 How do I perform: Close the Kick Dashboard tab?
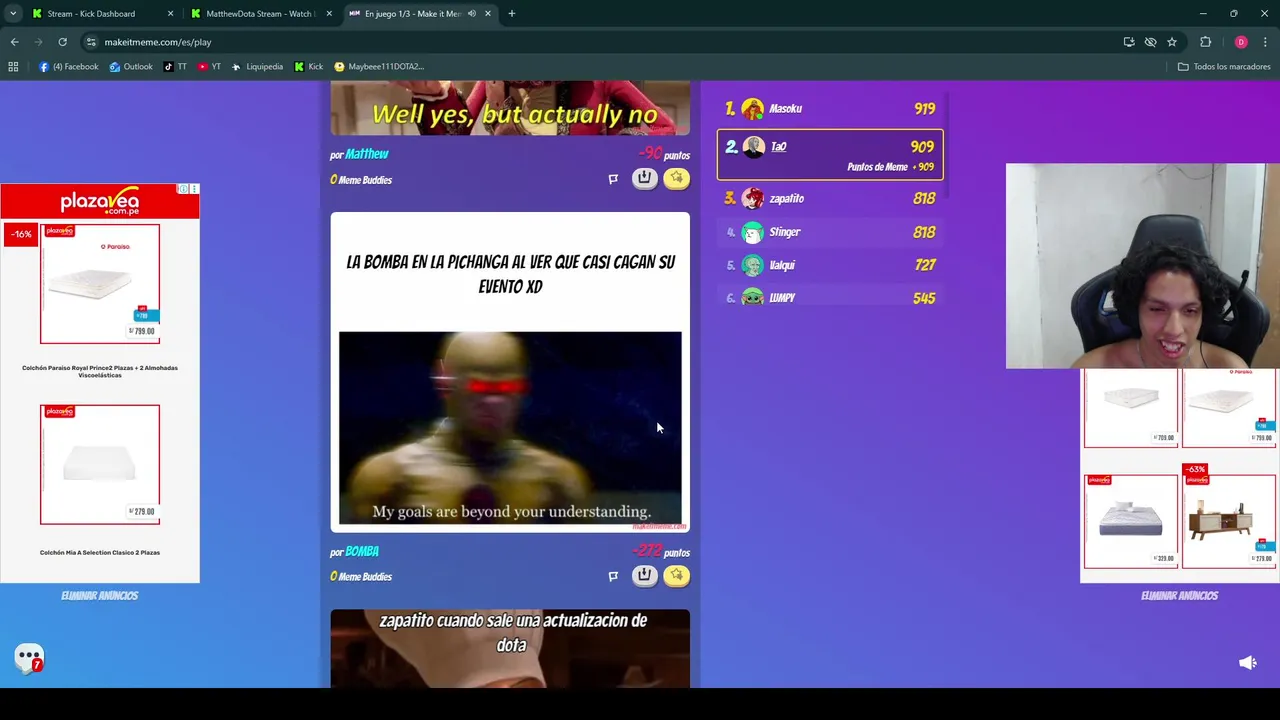(170, 14)
